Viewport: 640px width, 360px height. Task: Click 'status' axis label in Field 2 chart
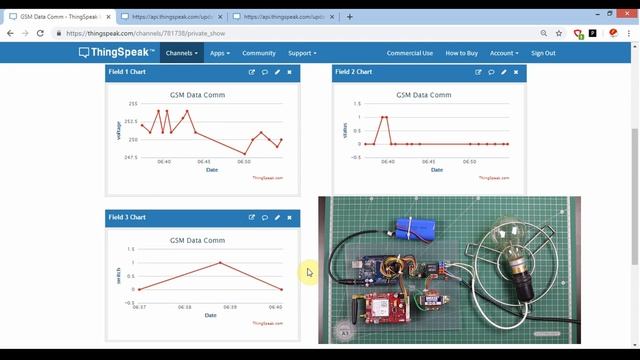(345, 131)
